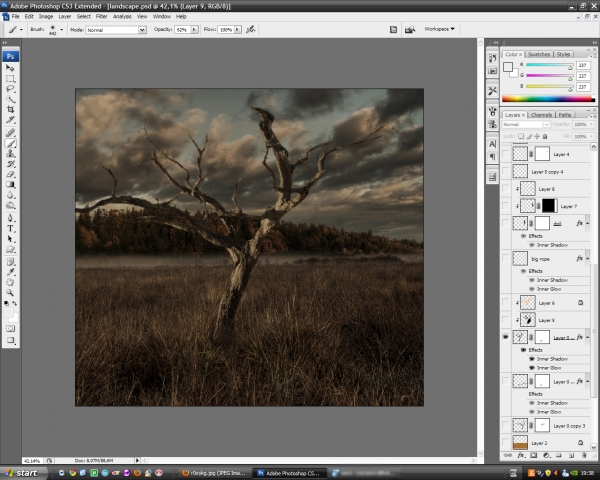Enable airbrush in options bar

tap(251, 29)
